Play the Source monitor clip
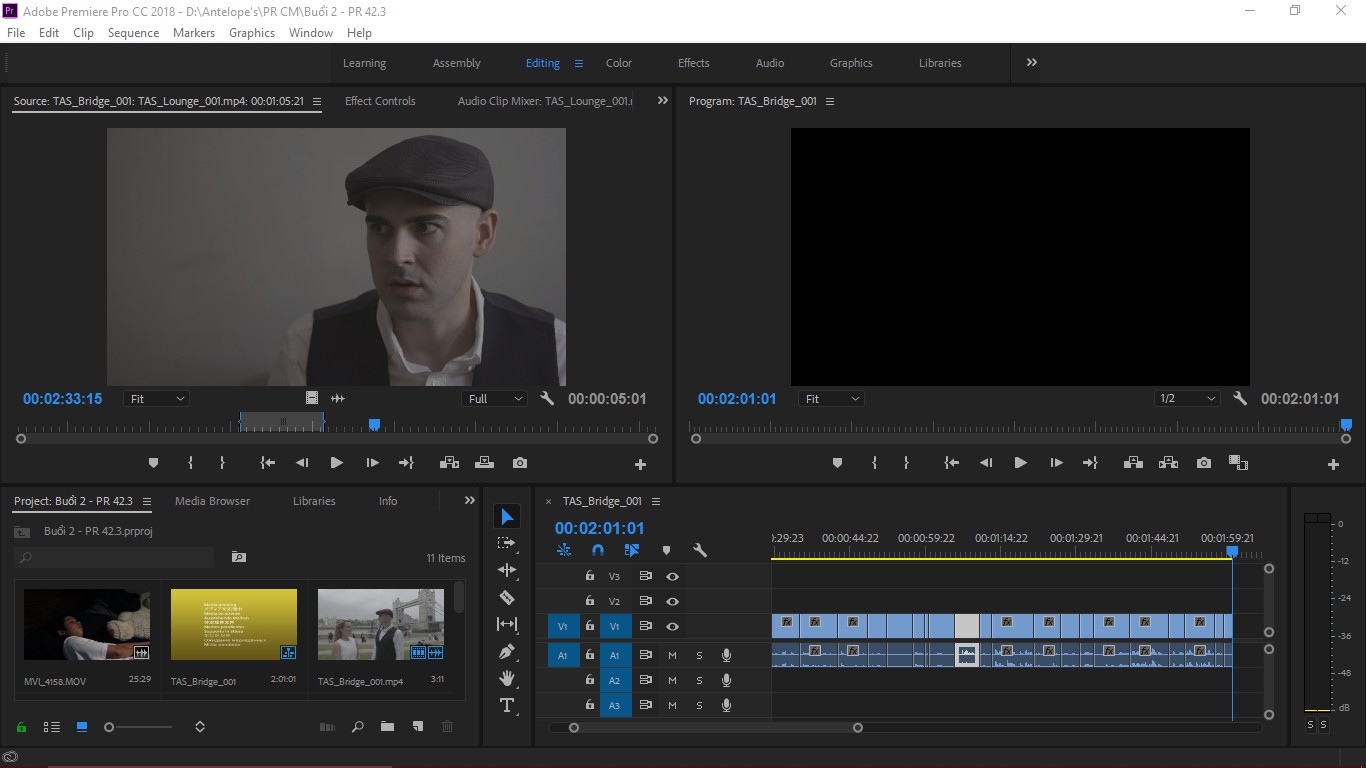Image resolution: width=1366 pixels, height=768 pixels. tap(336, 463)
